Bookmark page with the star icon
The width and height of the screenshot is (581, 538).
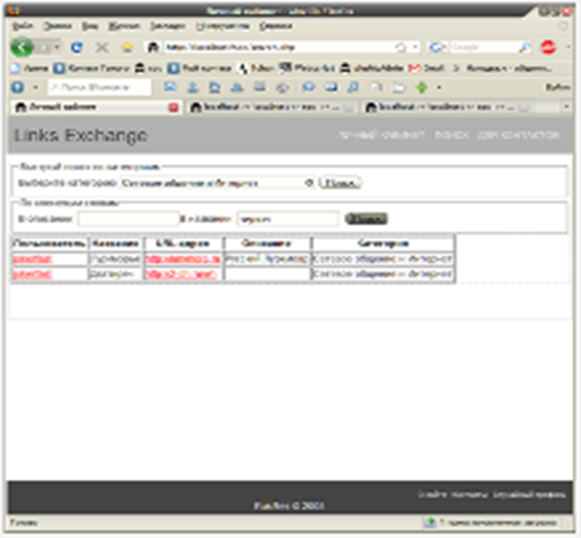401,47
